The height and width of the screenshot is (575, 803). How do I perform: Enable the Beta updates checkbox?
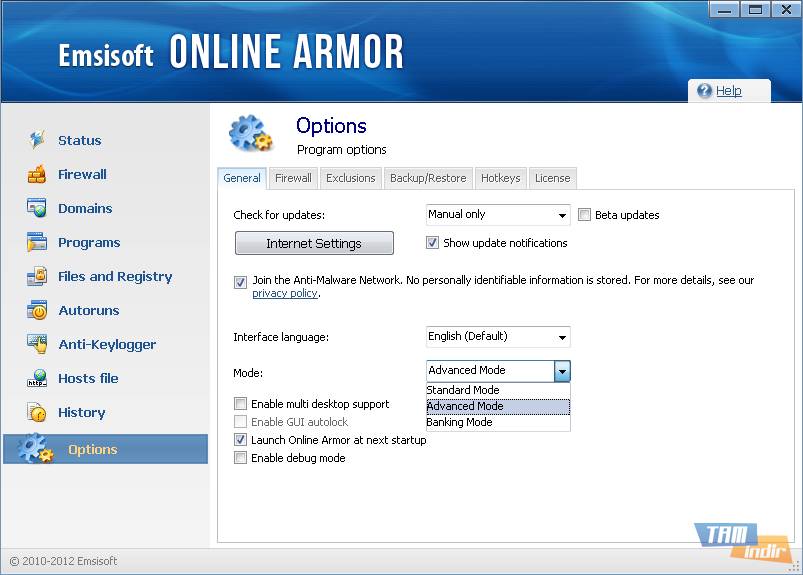coord(585,215)
